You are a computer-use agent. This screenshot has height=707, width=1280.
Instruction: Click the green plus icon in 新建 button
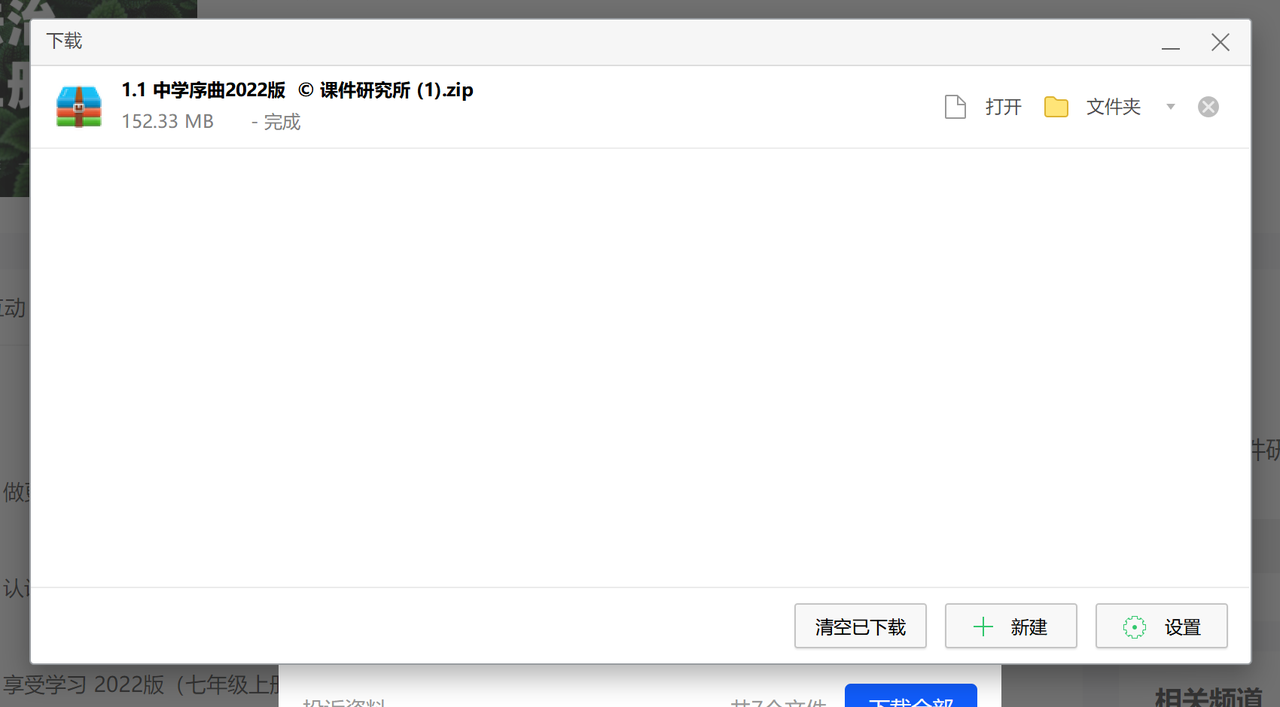pyautogui.click(x=983, y=626)
